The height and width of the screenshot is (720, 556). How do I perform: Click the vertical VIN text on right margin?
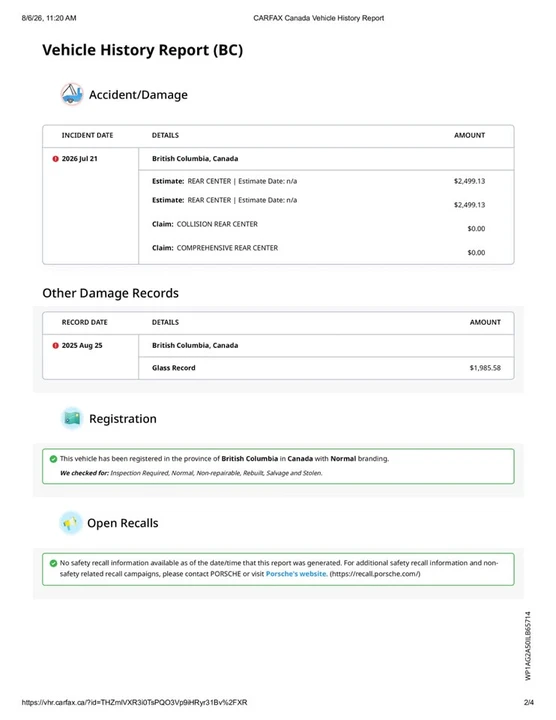[528, 646]
